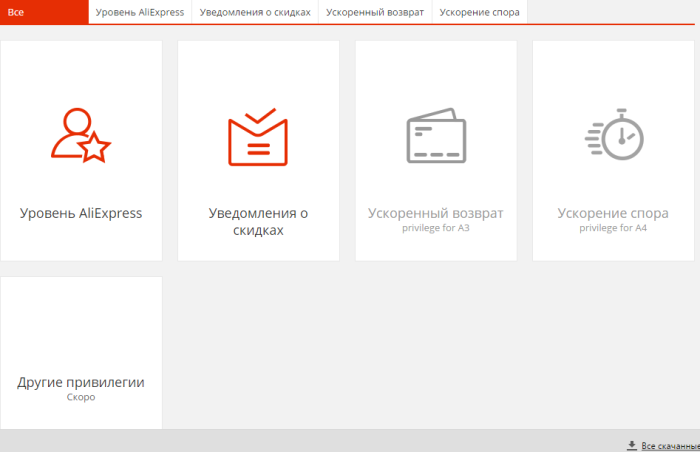The width and height of the screenshot is (700, 452).
Task: Click the 'Скоро' label under other privileges
Action: [81, 397]
